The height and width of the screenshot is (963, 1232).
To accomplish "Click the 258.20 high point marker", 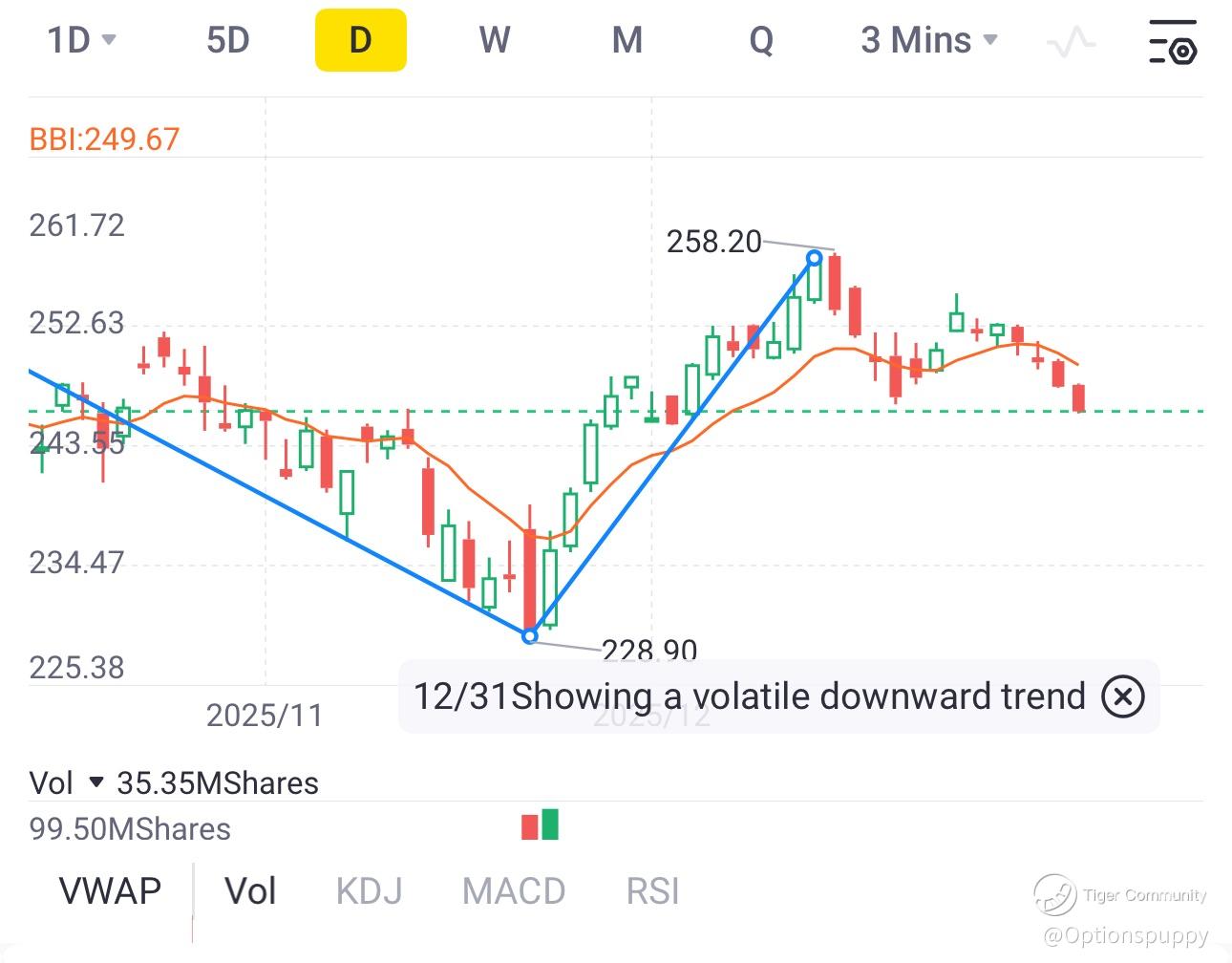I will click(x=815, y=258).
